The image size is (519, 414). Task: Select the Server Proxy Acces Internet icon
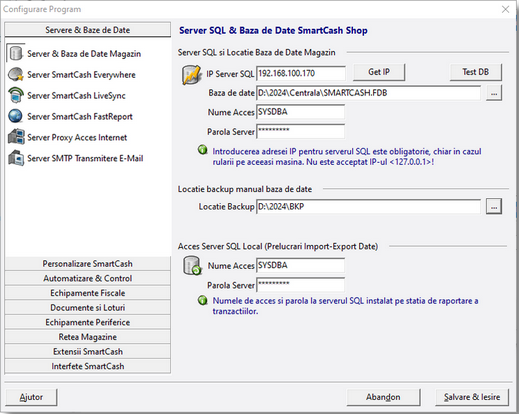point(16,137)
